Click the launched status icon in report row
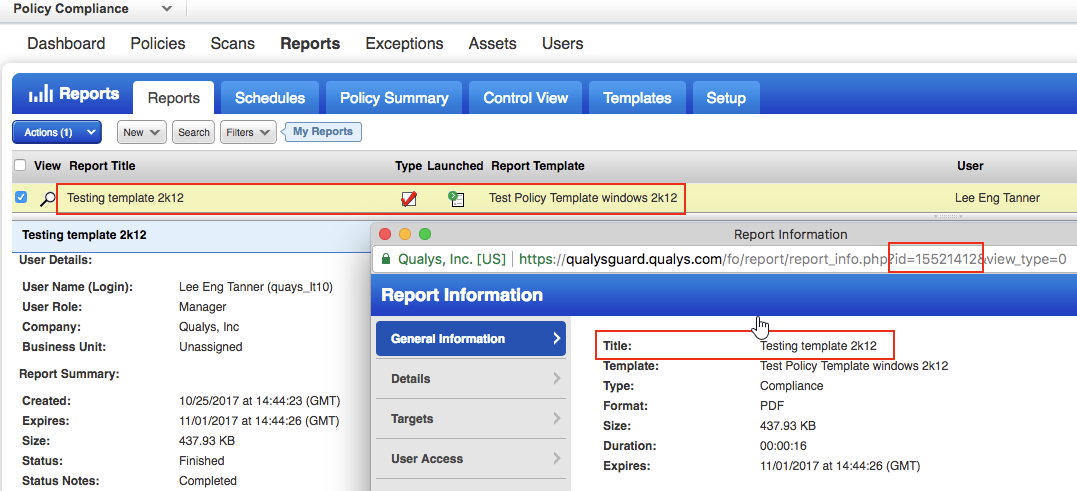 pyautogui.click(x=455, y=198)
